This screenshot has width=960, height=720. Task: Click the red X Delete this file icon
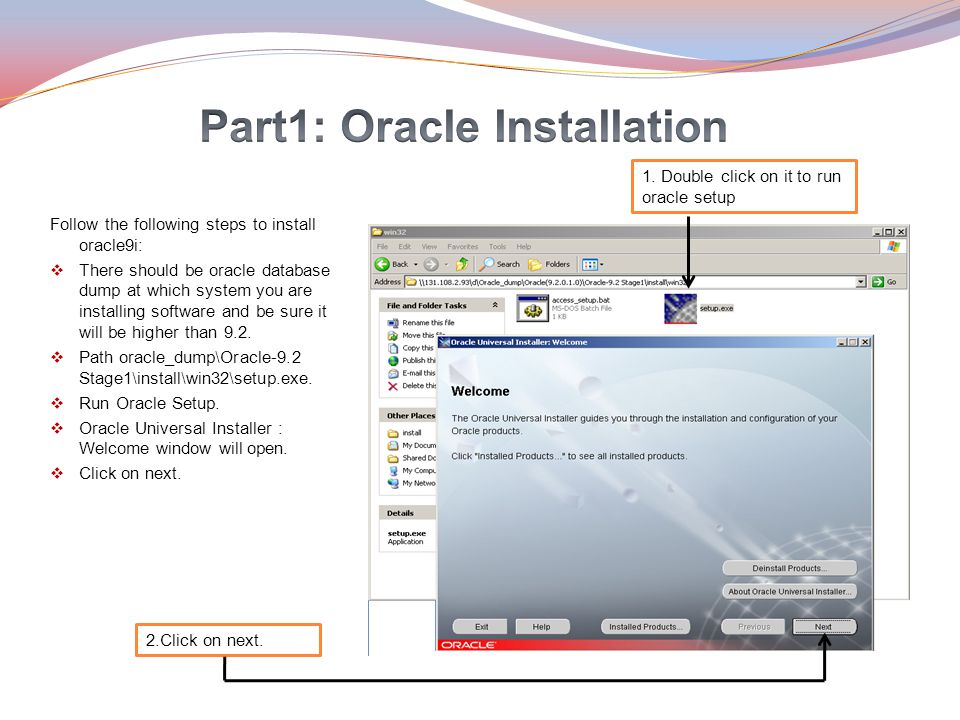[x=393, y=386]
